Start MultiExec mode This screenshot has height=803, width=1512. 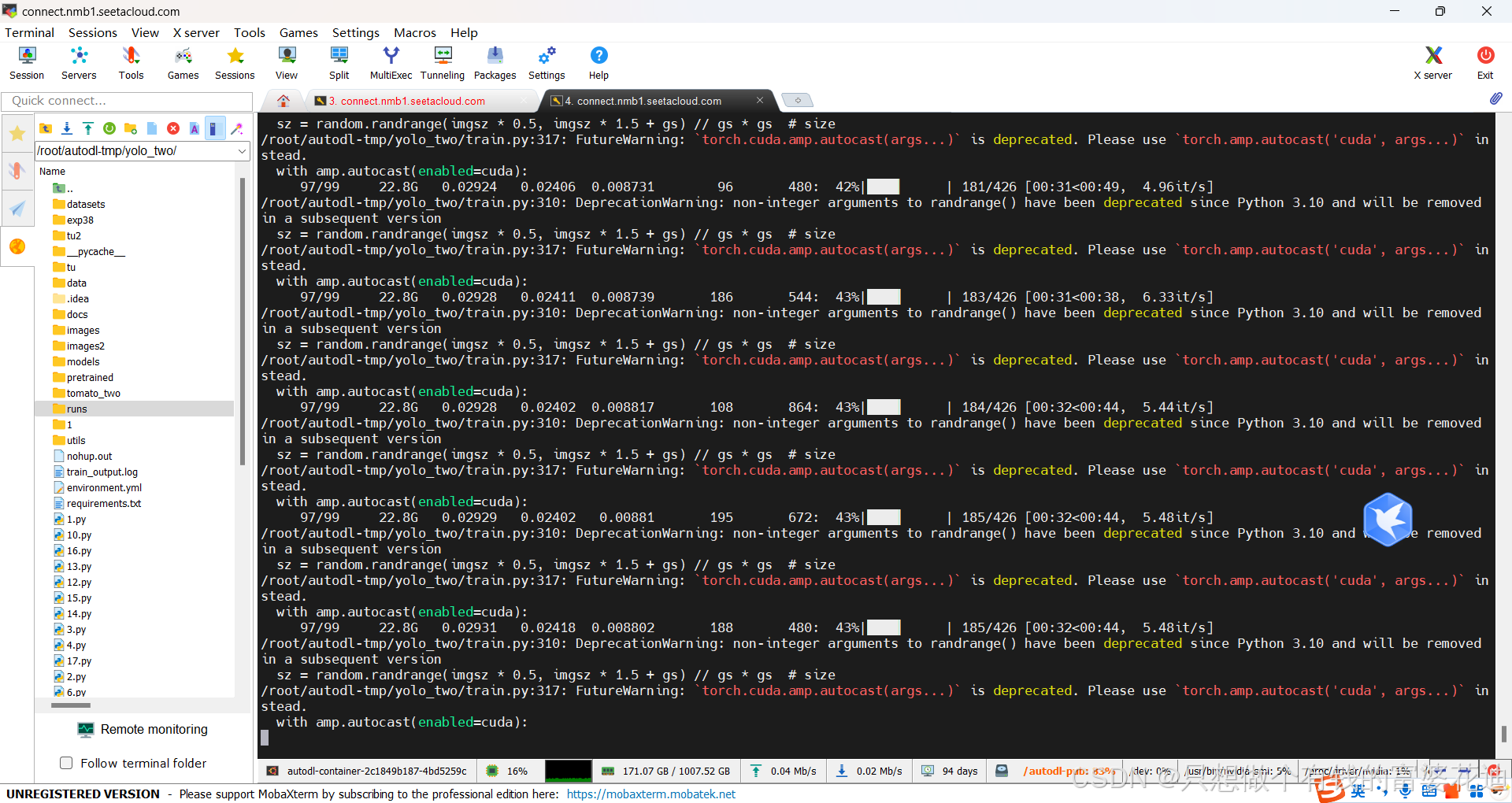coord(391,61)
